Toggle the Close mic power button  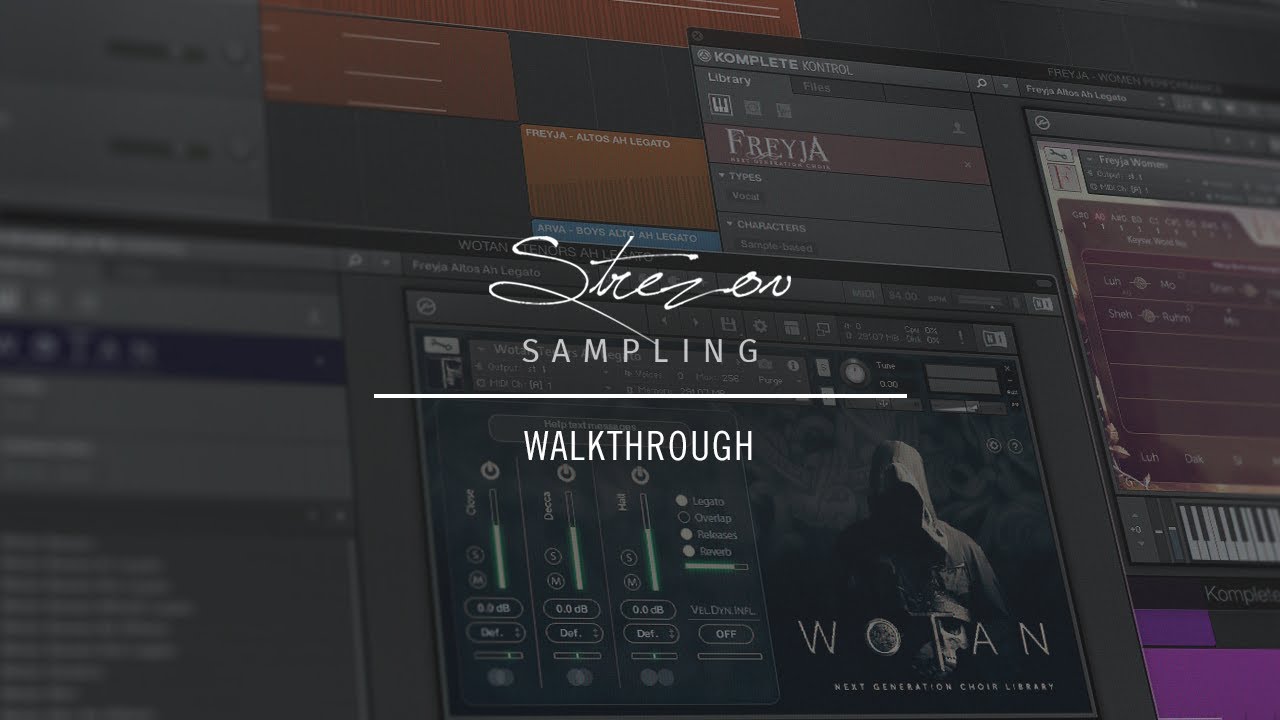[x=489, y=470]
